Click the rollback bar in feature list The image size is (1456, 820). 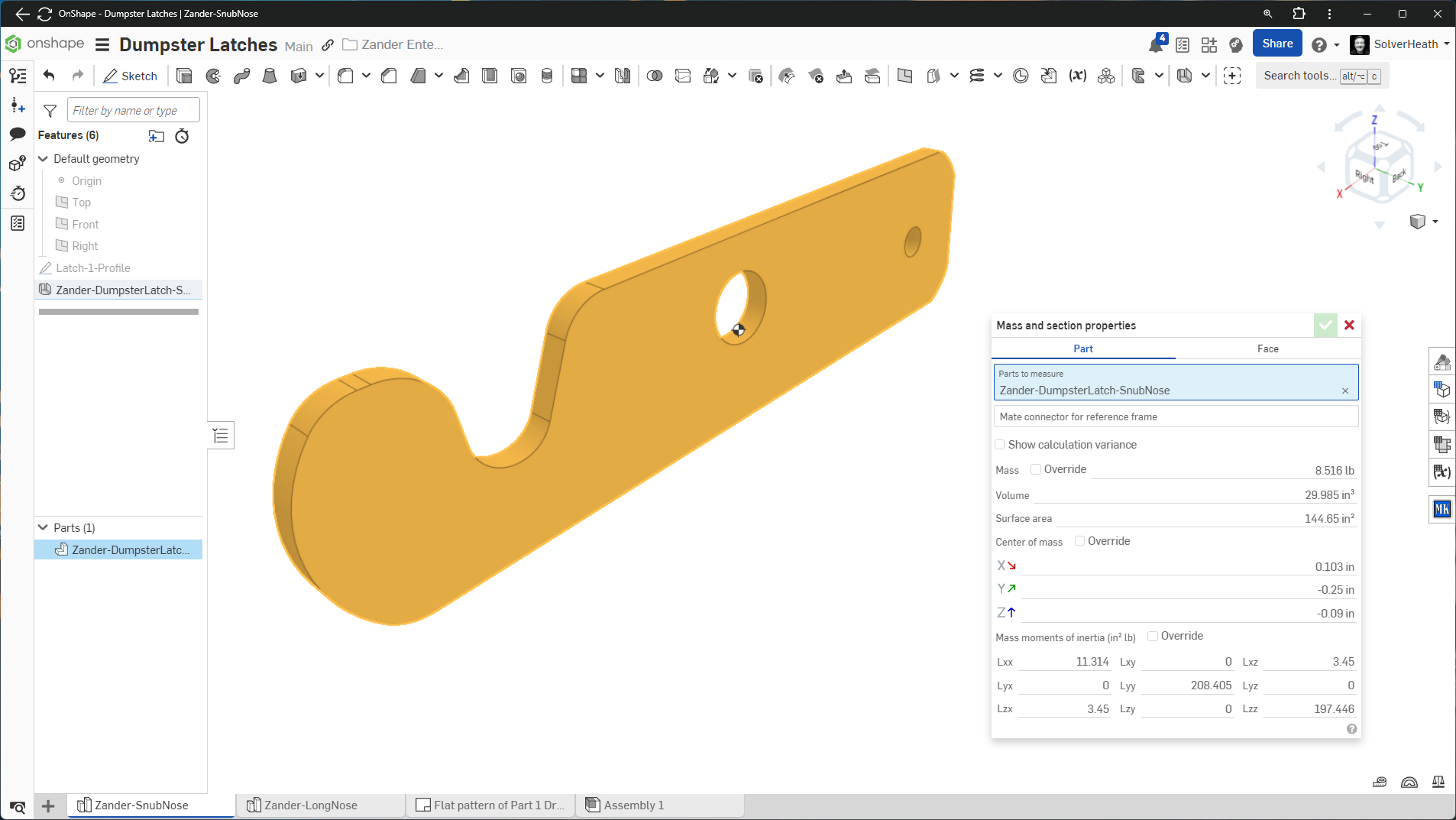[x=118, y=312]
